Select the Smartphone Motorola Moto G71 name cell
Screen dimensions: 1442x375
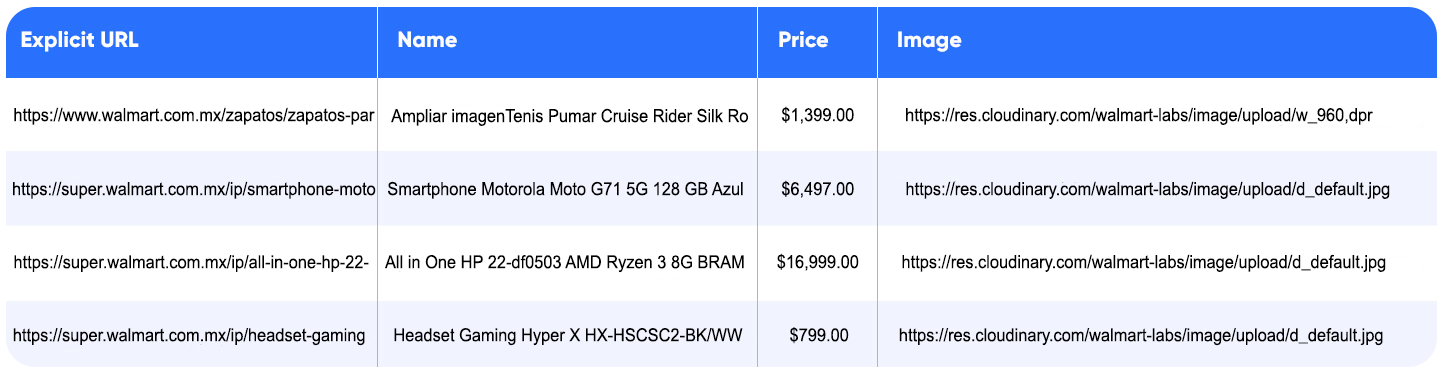(x=566, y=189)
